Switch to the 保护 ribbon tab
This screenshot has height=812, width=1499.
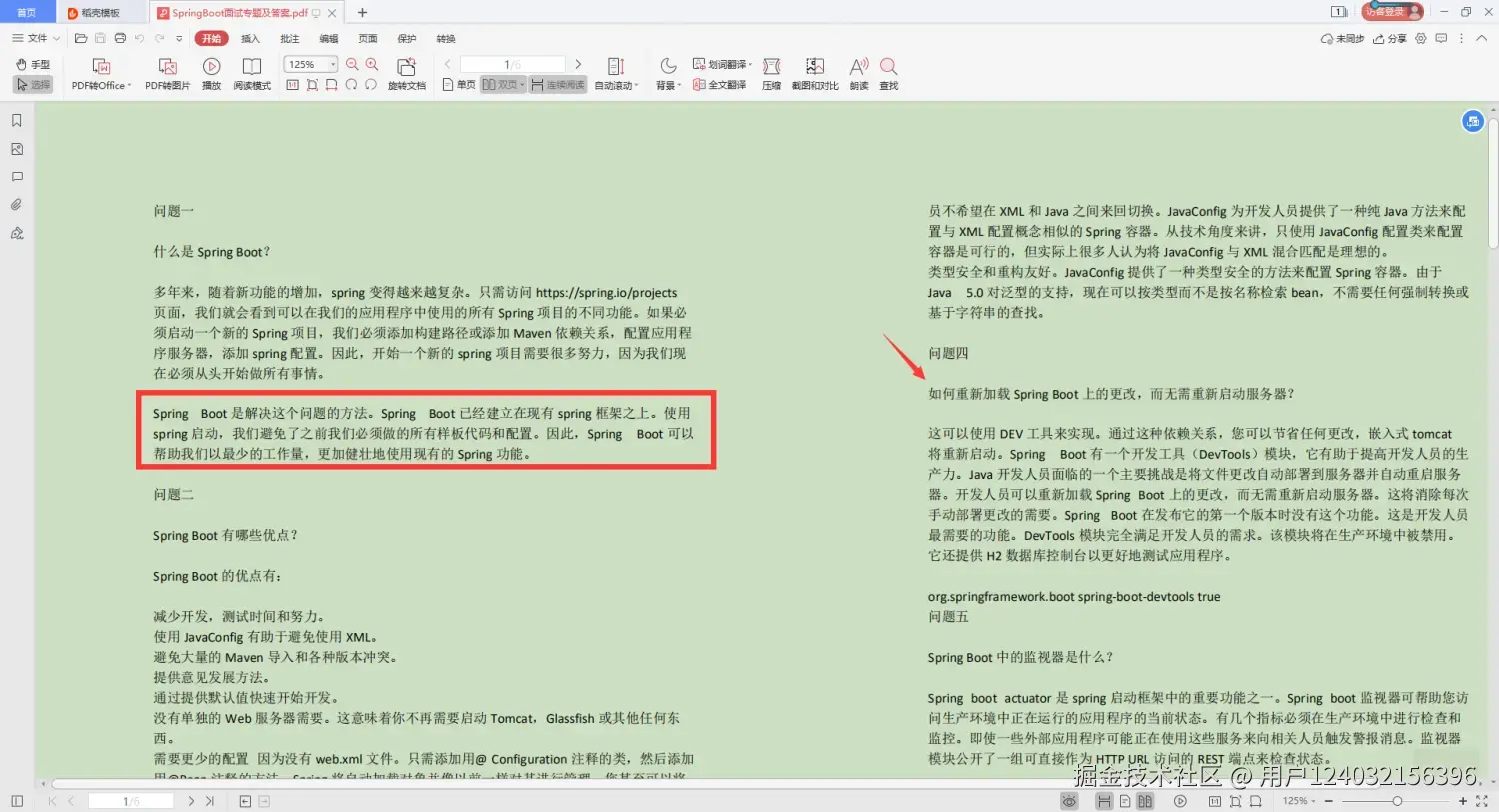pos(407,38)
